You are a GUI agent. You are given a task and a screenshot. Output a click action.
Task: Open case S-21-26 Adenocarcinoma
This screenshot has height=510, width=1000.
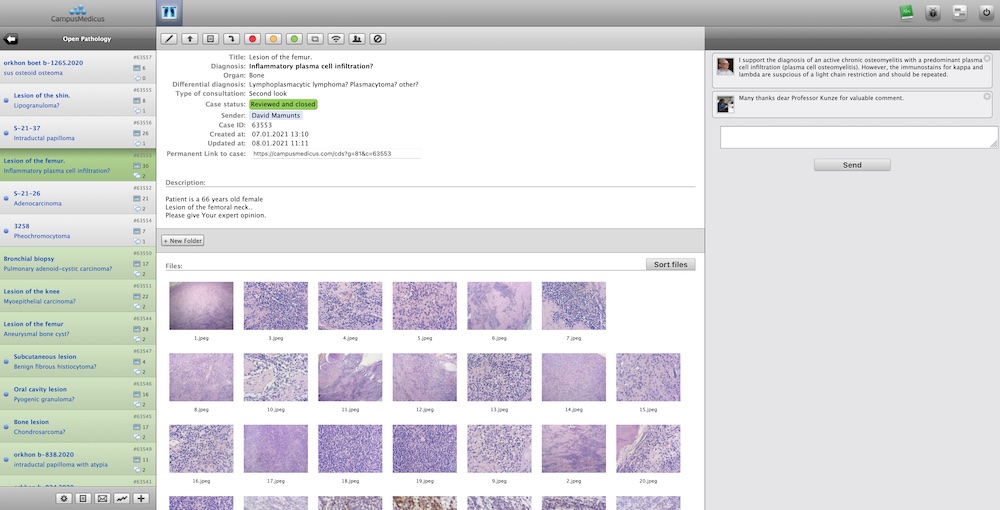pyautogui.click(x=78, y=198)
